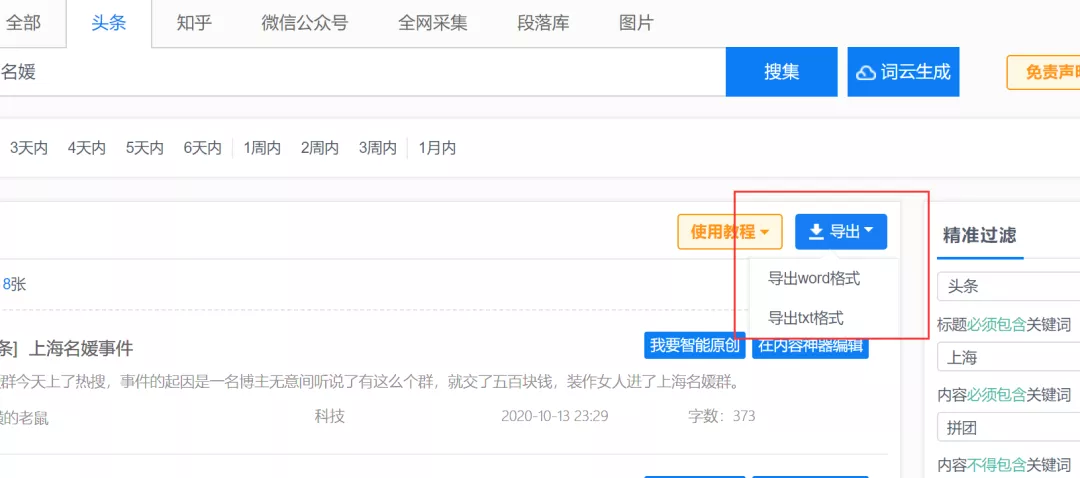
Task: Collapse the 导出 dropdown arrow
Action: [x=868, y=231]
